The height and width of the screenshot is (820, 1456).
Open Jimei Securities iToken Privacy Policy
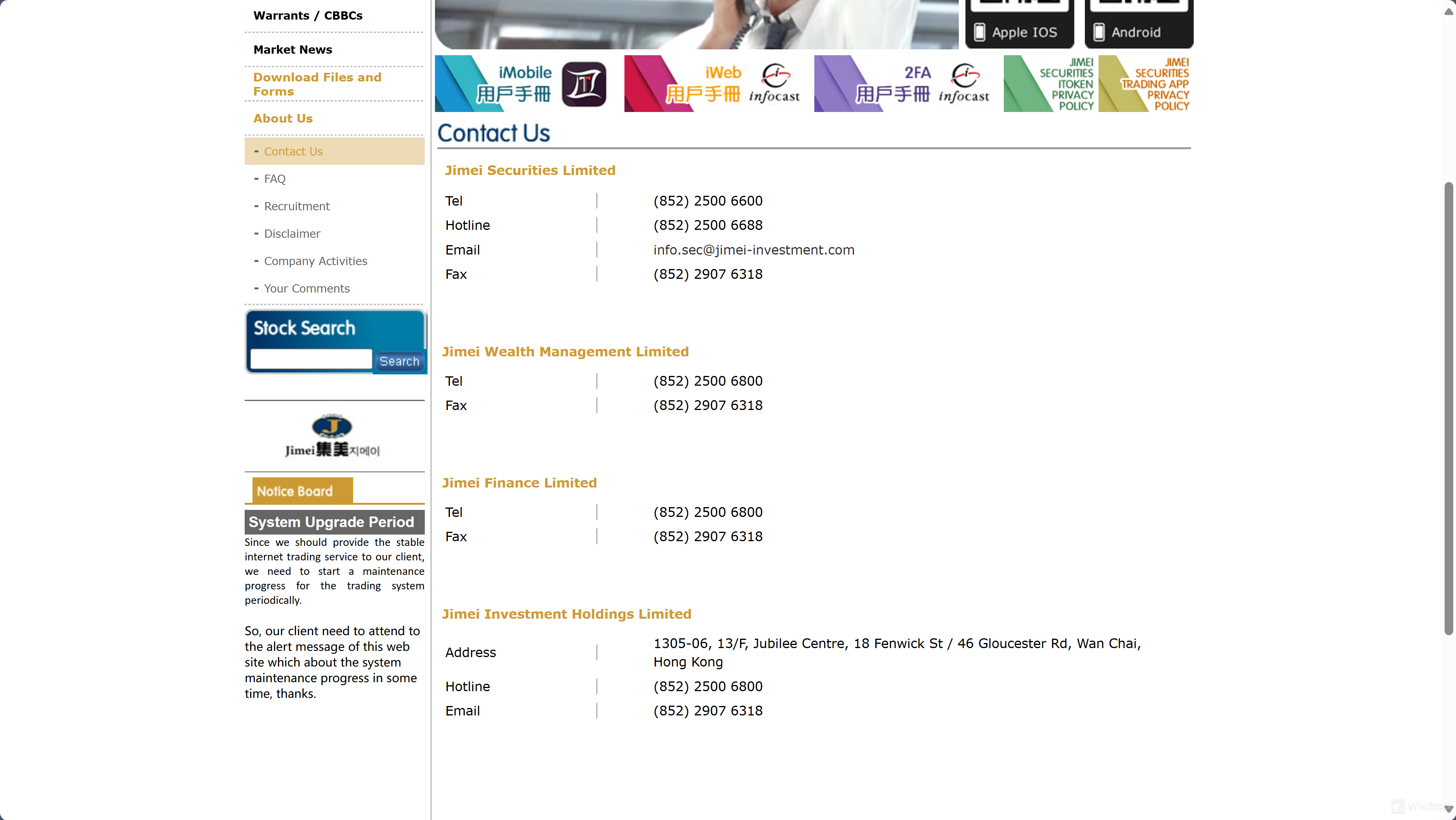1050,83
